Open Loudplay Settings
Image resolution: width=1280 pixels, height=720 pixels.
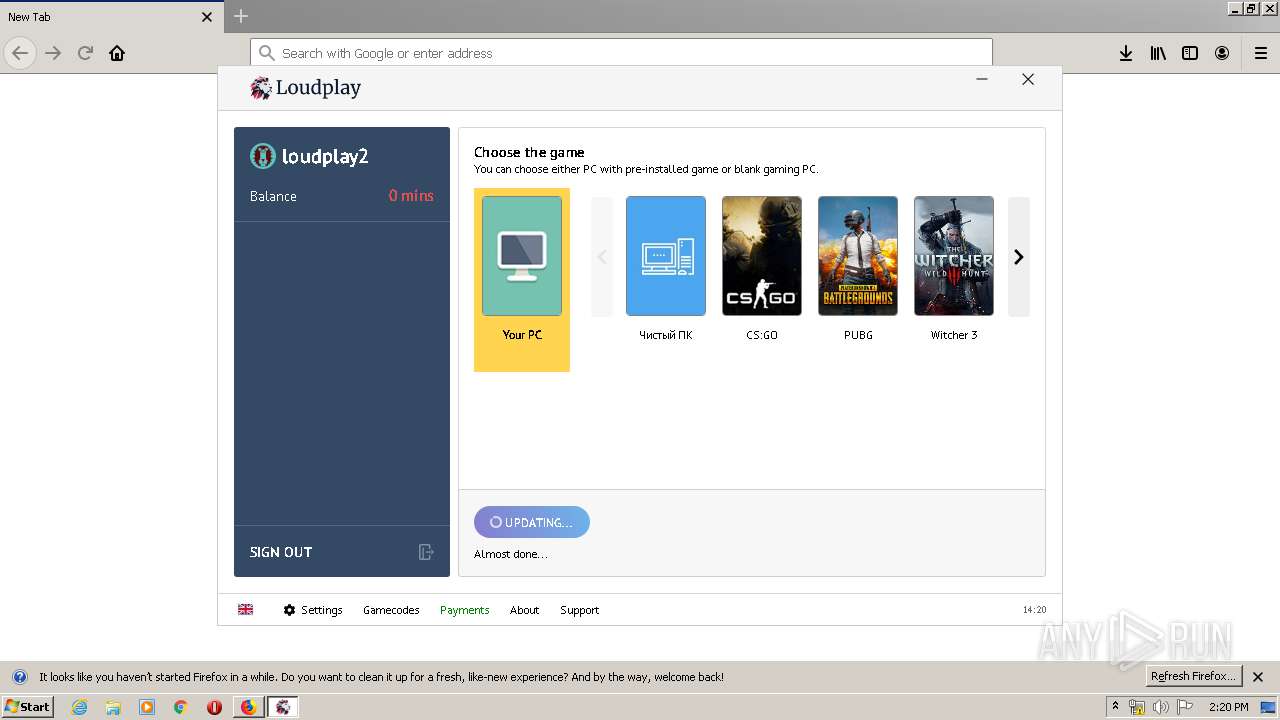click(x=313, y=610)
